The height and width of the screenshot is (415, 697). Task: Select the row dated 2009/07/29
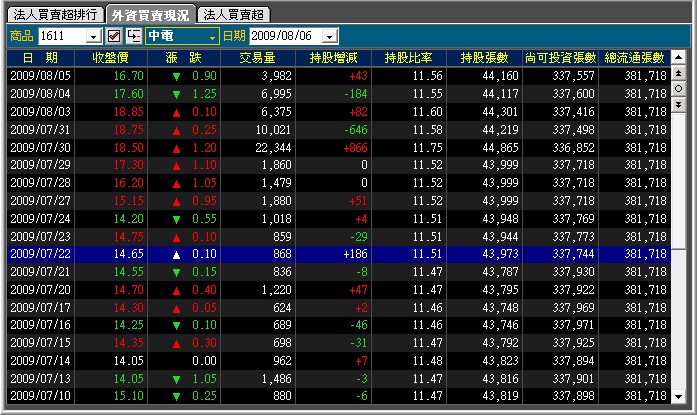point(339,165)
